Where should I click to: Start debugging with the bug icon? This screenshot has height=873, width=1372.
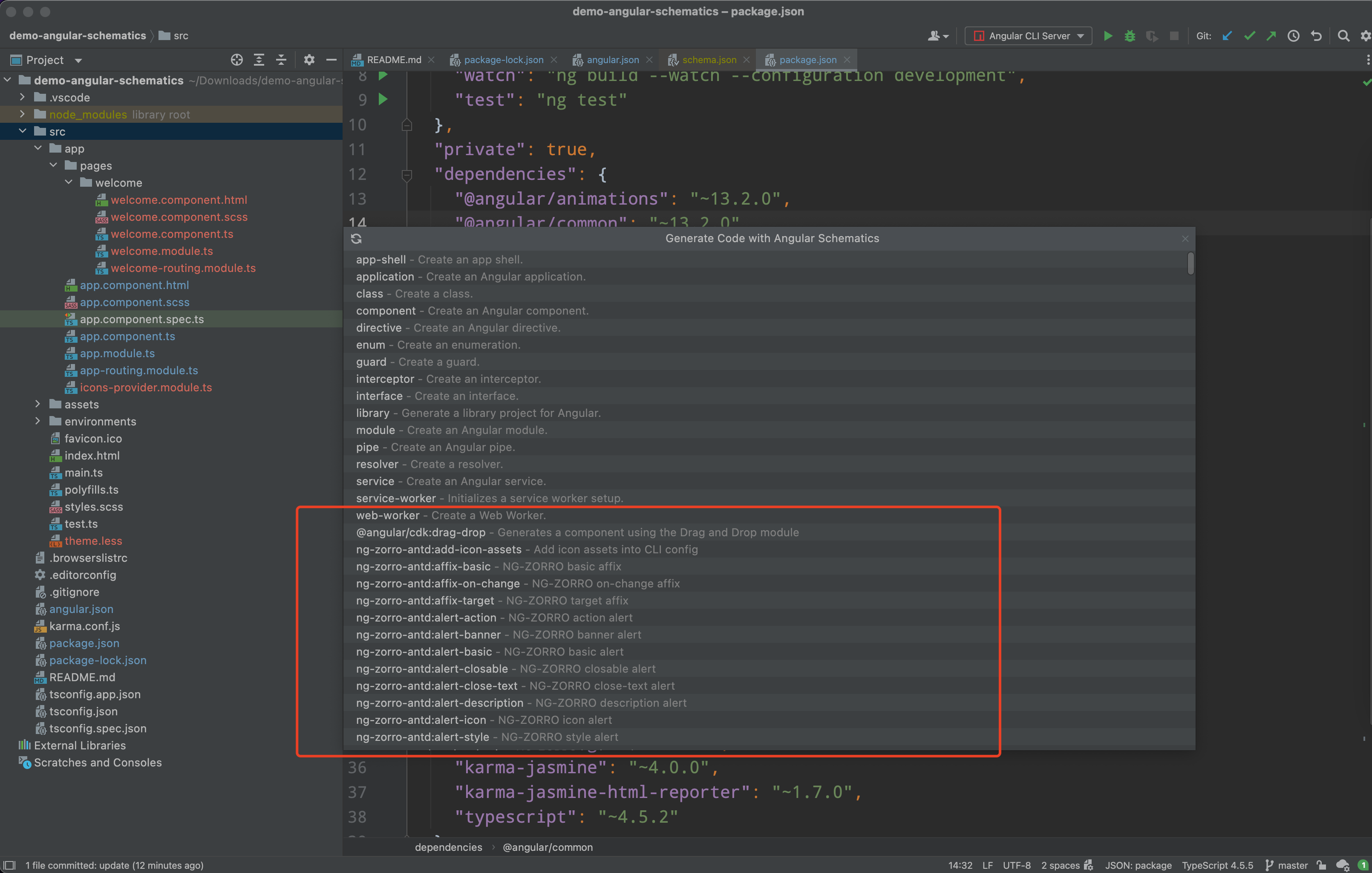click(x=1130, y=36)
